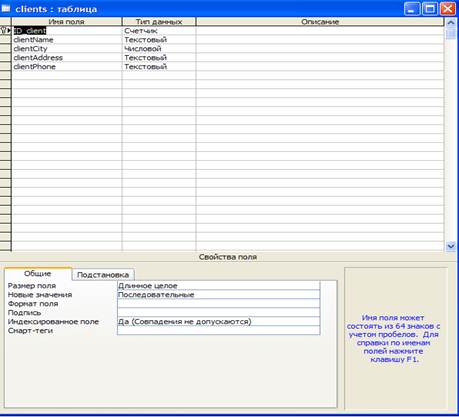
Task: Click Новые значения property field
Action: pyautogui.click(x=219, y=295)
